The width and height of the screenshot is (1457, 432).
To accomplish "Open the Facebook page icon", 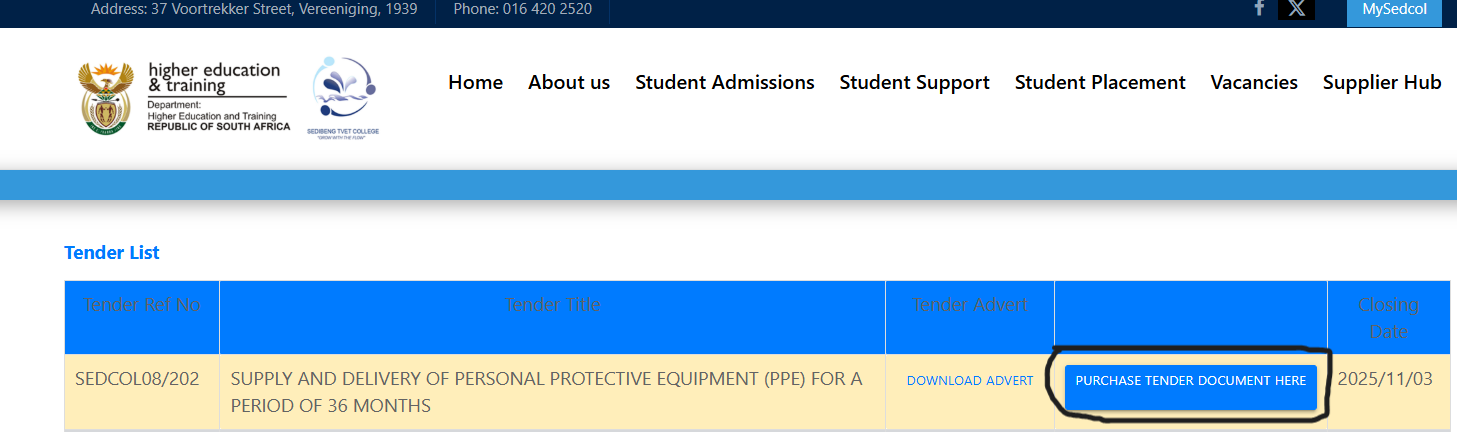I will 1260,8.
